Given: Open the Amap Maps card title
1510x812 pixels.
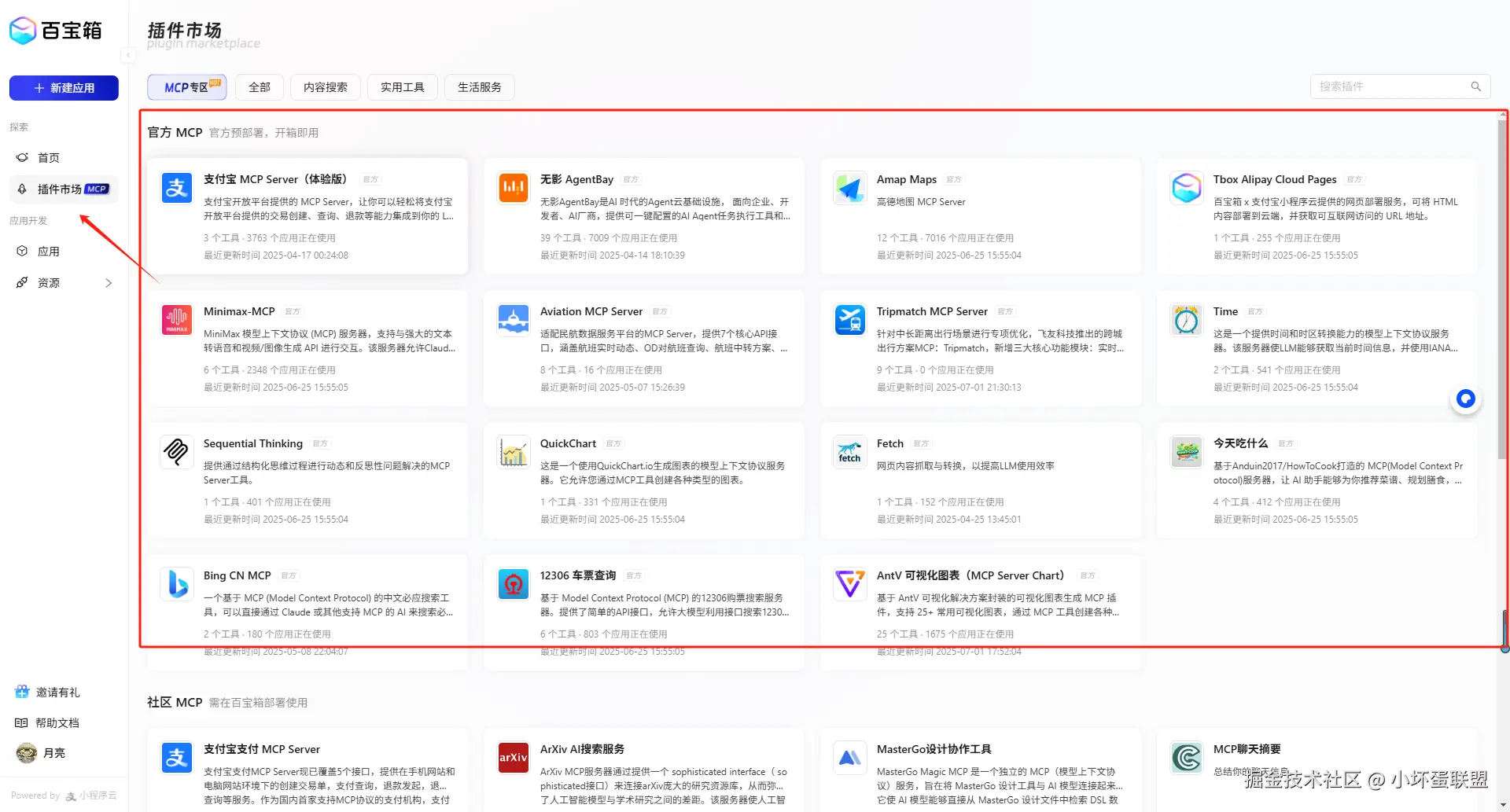Looking at the screenshot, I should pos(907,179).
